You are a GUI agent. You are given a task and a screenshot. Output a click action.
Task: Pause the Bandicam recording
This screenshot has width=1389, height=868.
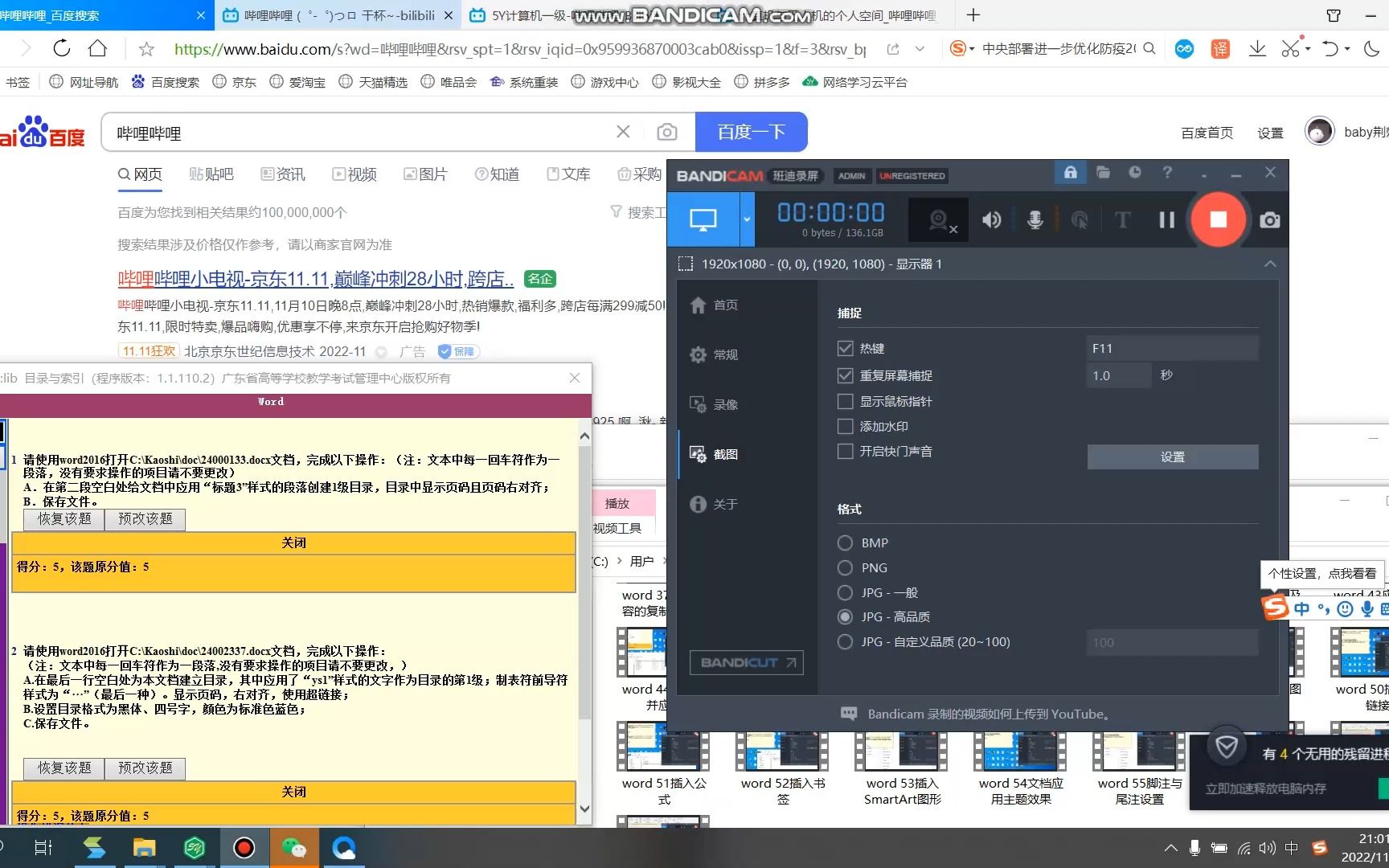click(x=1166, y=219)
